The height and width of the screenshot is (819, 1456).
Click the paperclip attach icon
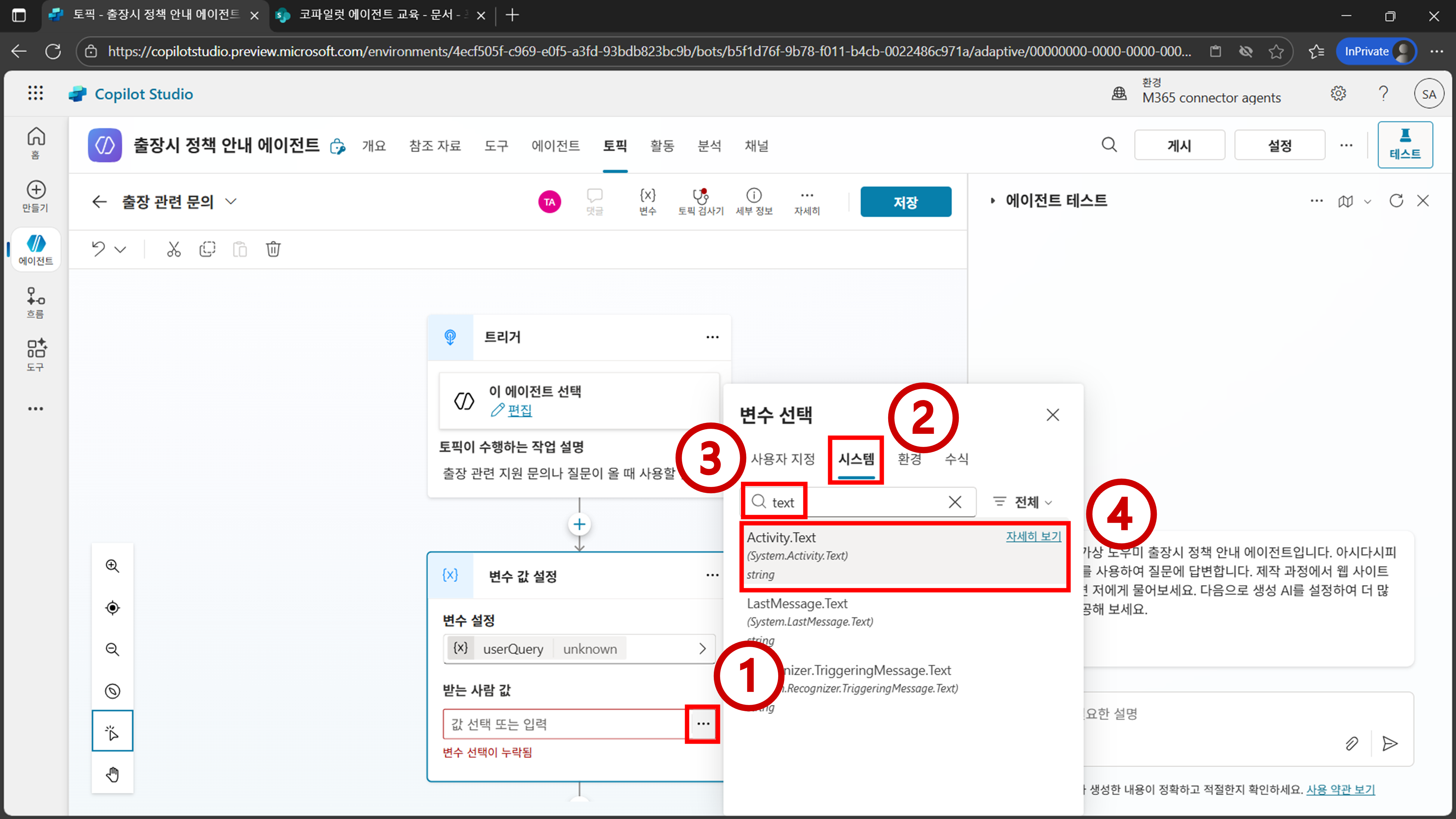point(1352,743)
